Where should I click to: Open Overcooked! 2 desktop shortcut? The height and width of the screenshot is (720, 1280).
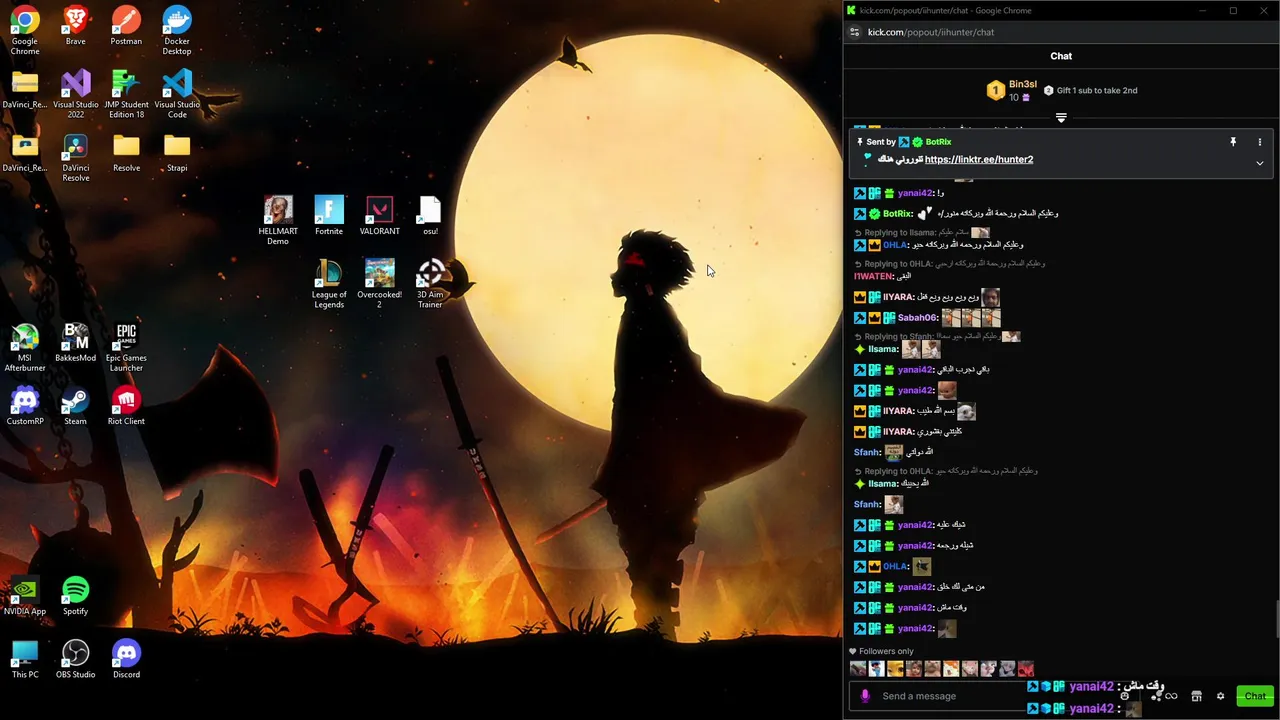379,284
